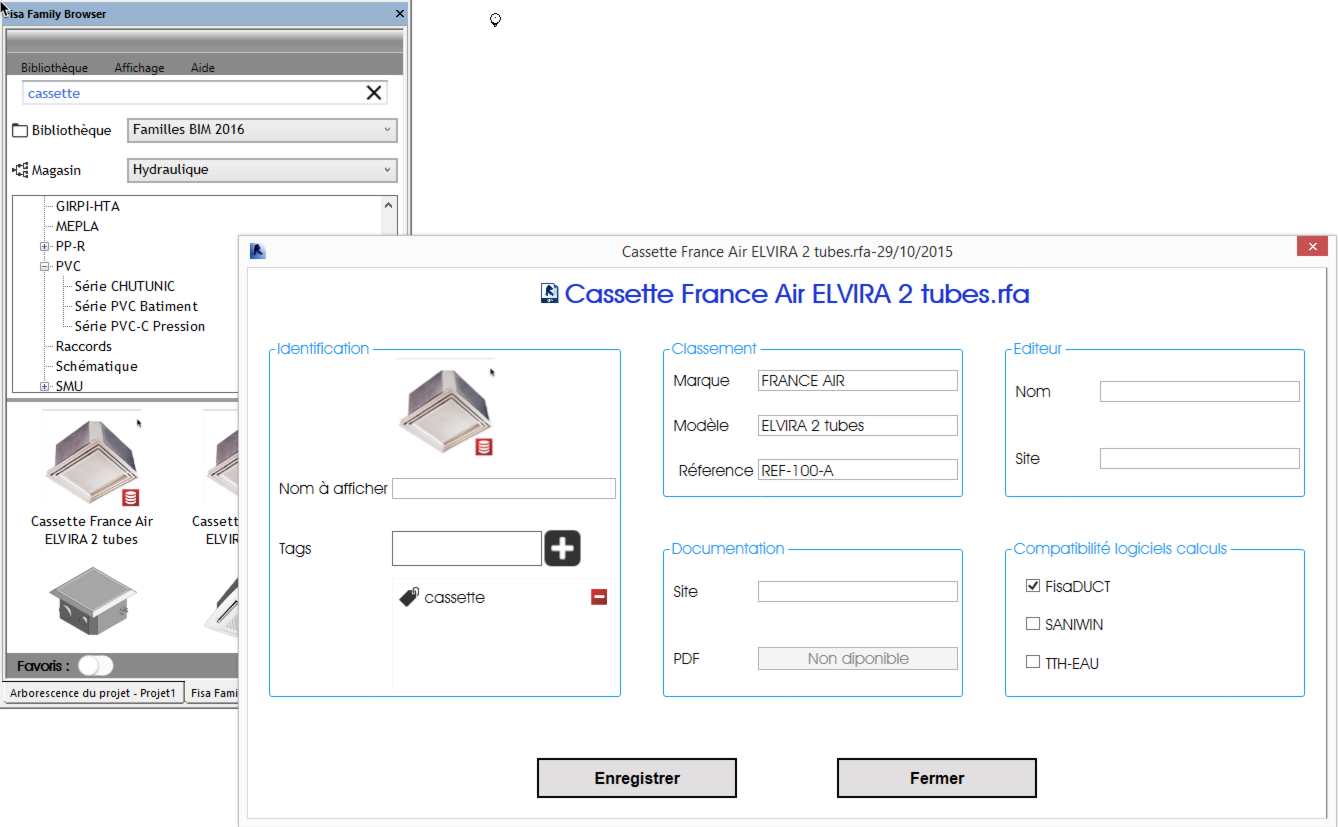Open the Hydraulique magasin dropdown
1338x827 pixels.
click(x=262, y=170)
